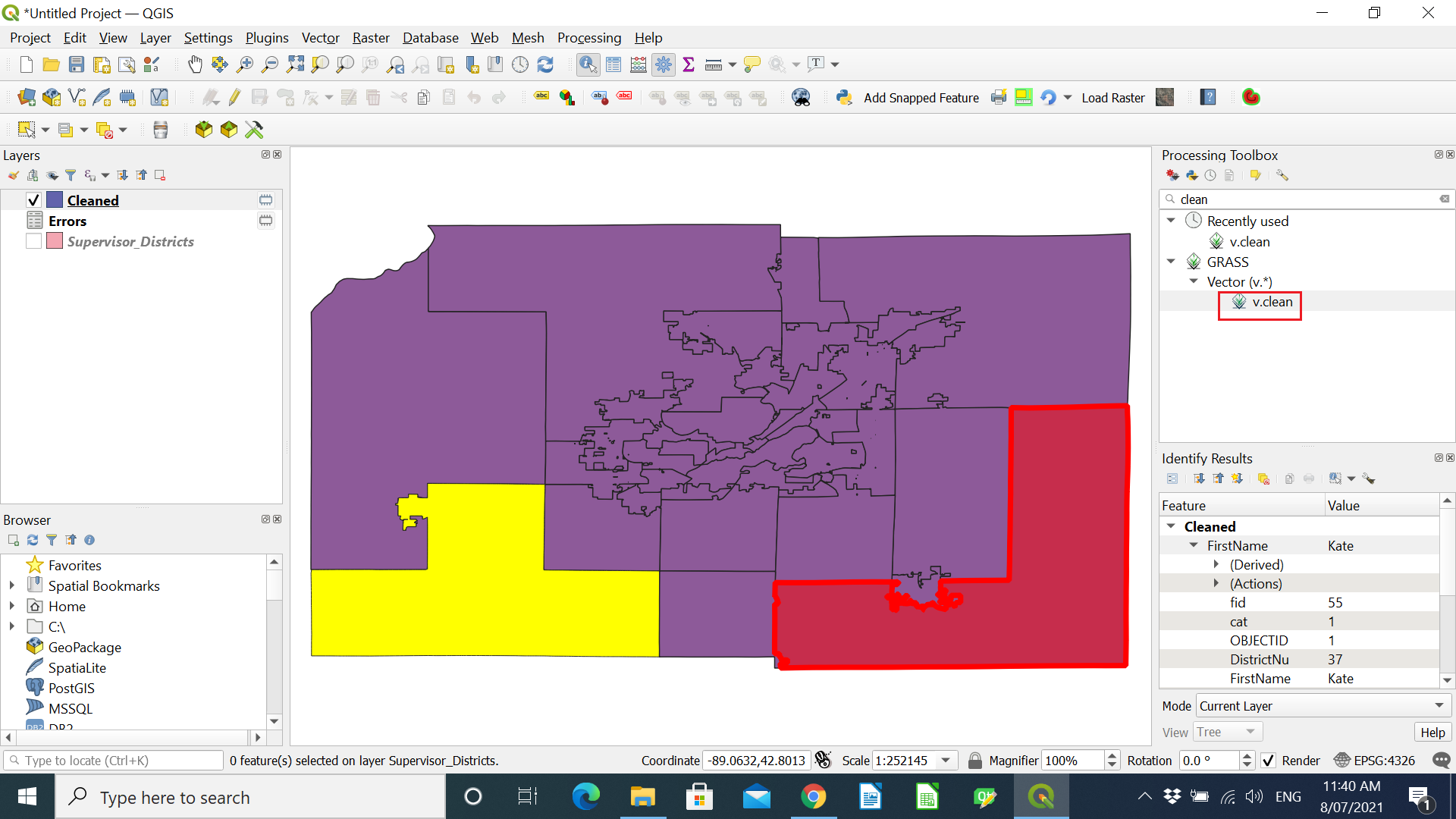Expand the (Derived) attributes row
Screen dimensions: 1456x819
point(1216,564)
